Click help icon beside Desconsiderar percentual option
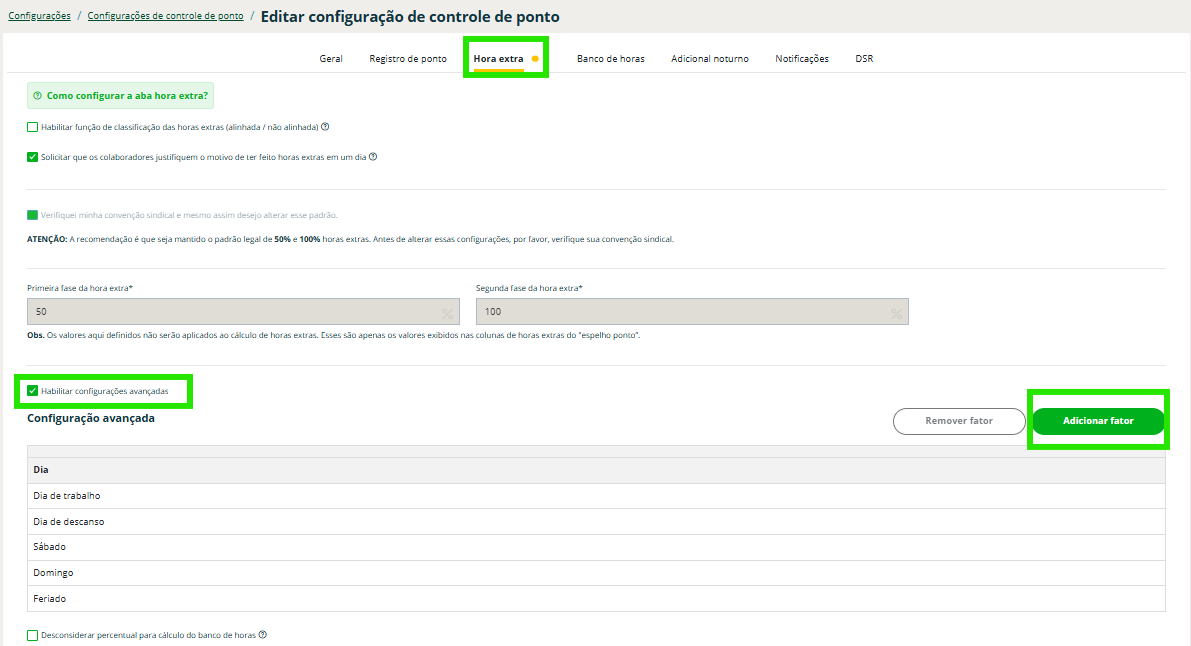Viewport: 1191px width, 646px height. tap(263, 635)
